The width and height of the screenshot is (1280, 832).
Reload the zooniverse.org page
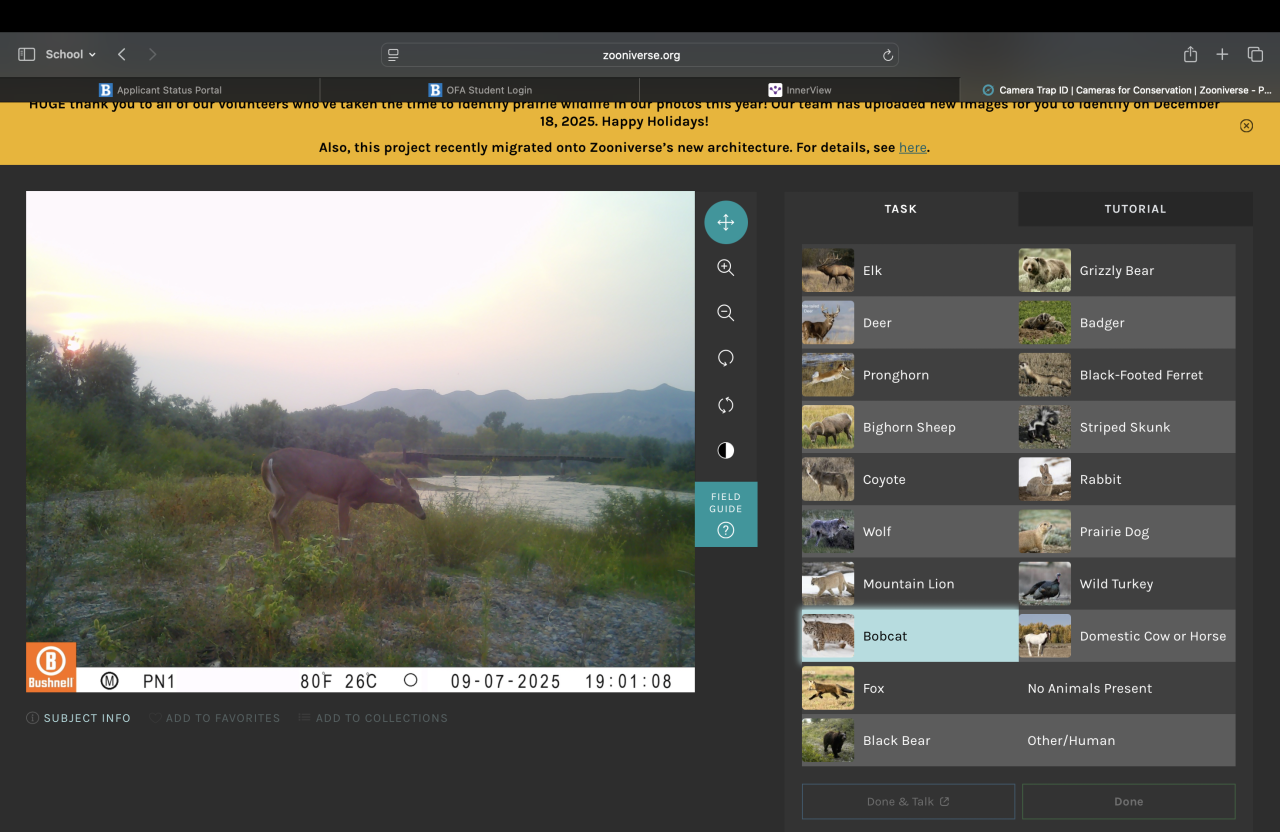(887, 56)
